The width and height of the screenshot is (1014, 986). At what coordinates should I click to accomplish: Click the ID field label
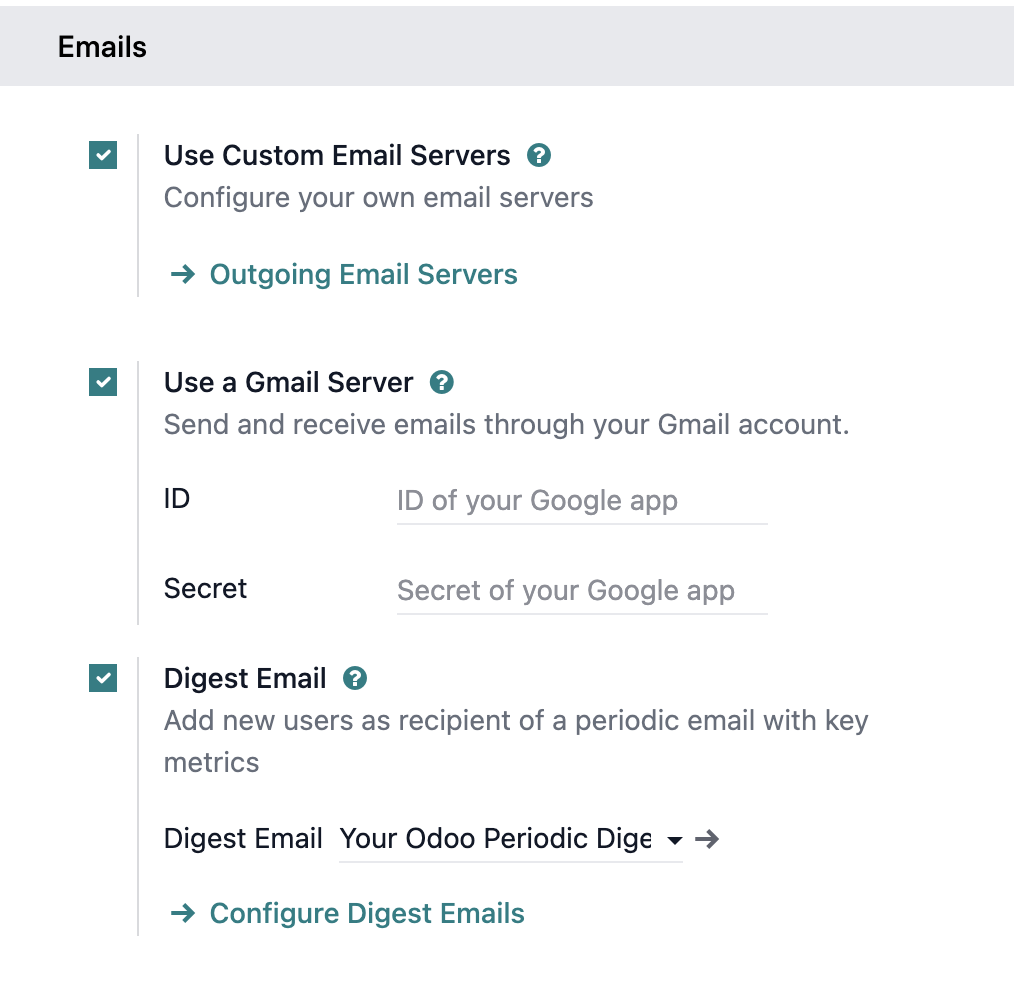[x=177, y=498]
